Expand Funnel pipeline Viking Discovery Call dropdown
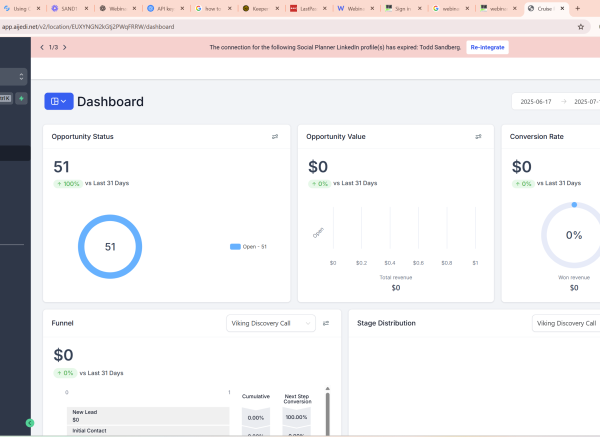The width and height of the screenshot is (600, 437). [x=270, y=323]
